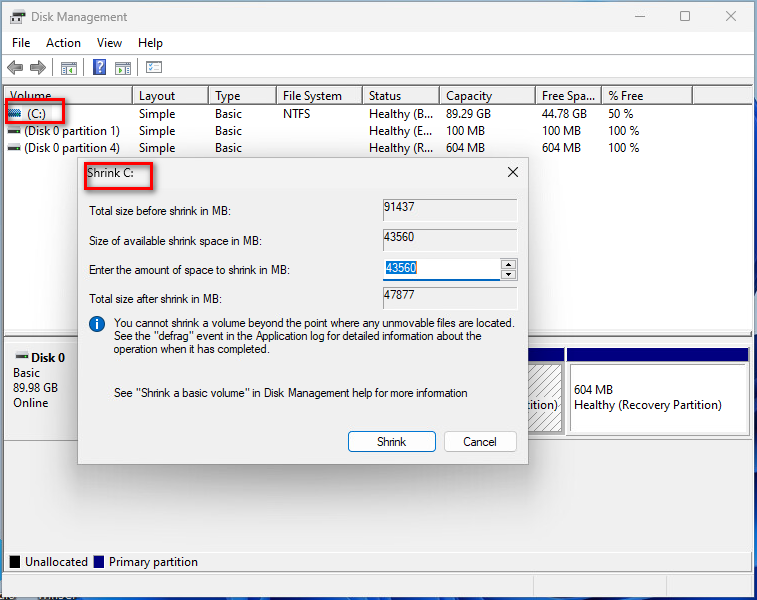Sort by the % Free column header
This screenshot has width=757, height=600.
coord(647,96)
